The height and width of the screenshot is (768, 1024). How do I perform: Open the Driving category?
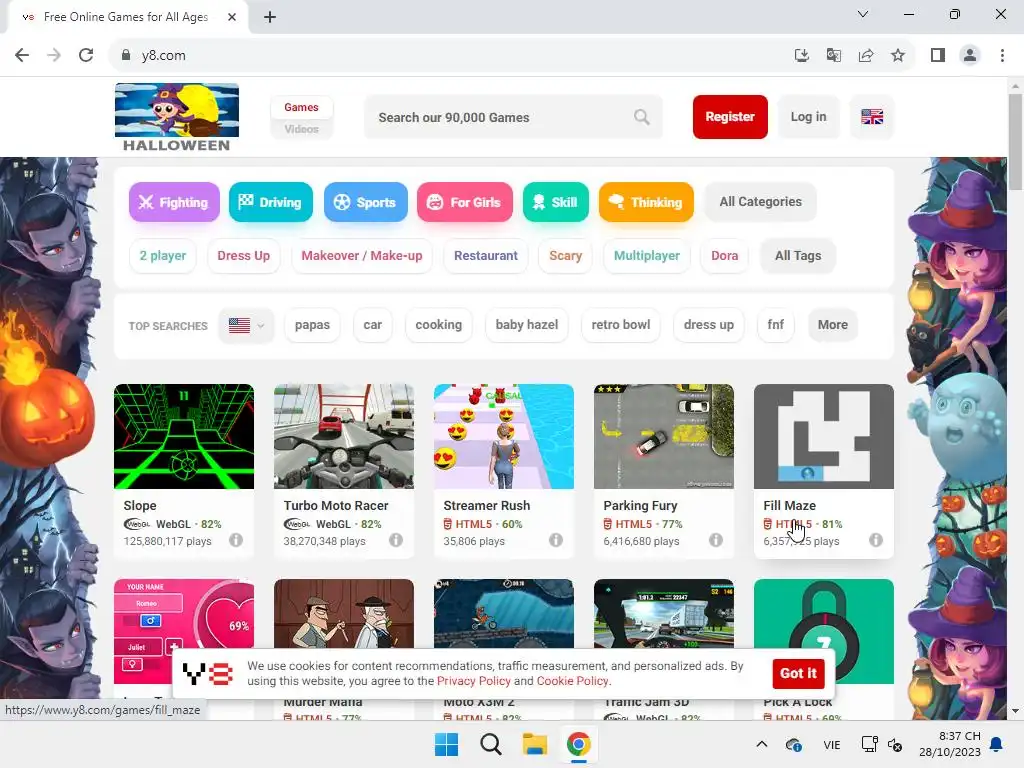pos(270,202)
